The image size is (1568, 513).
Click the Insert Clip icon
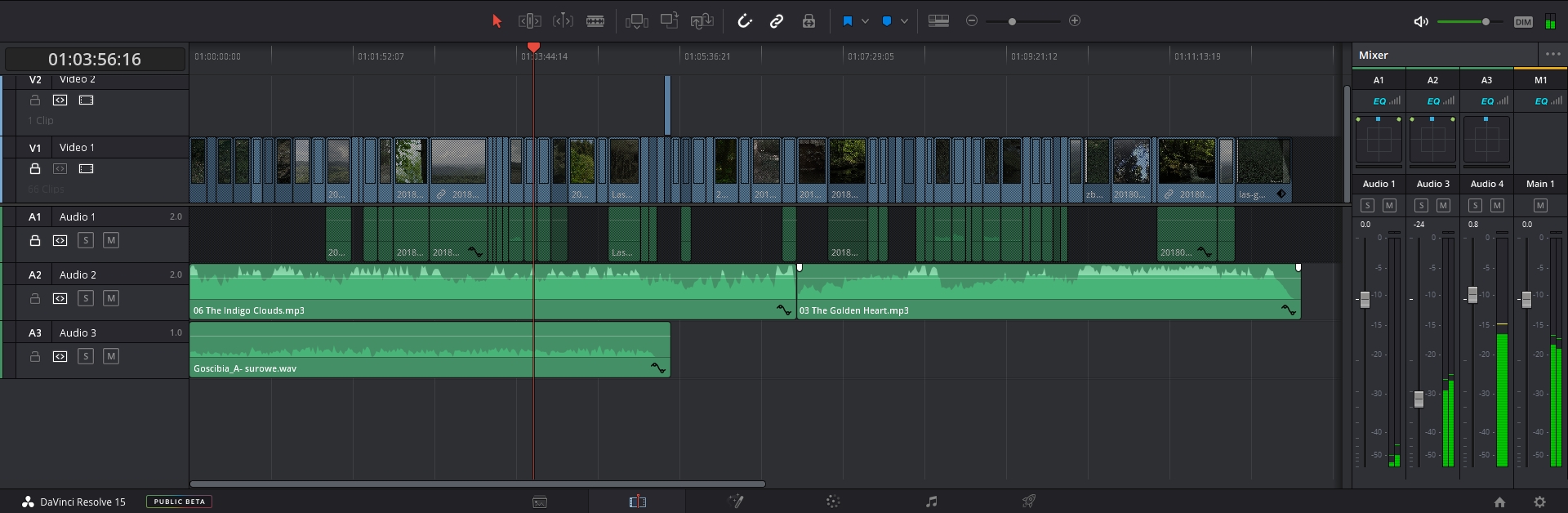(x=637, y=21)
